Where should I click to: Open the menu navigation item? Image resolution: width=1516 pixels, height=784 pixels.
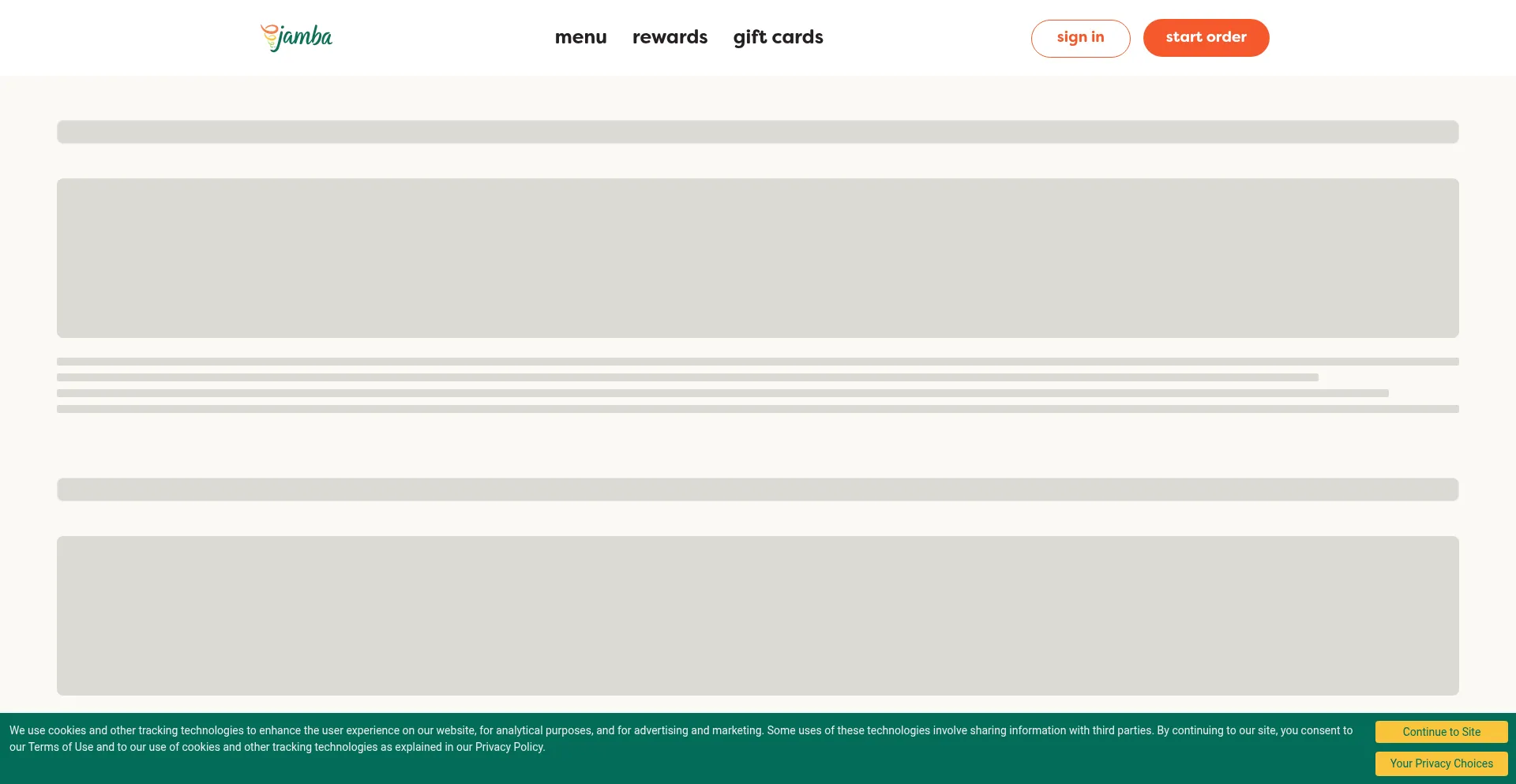pos(581,37)
